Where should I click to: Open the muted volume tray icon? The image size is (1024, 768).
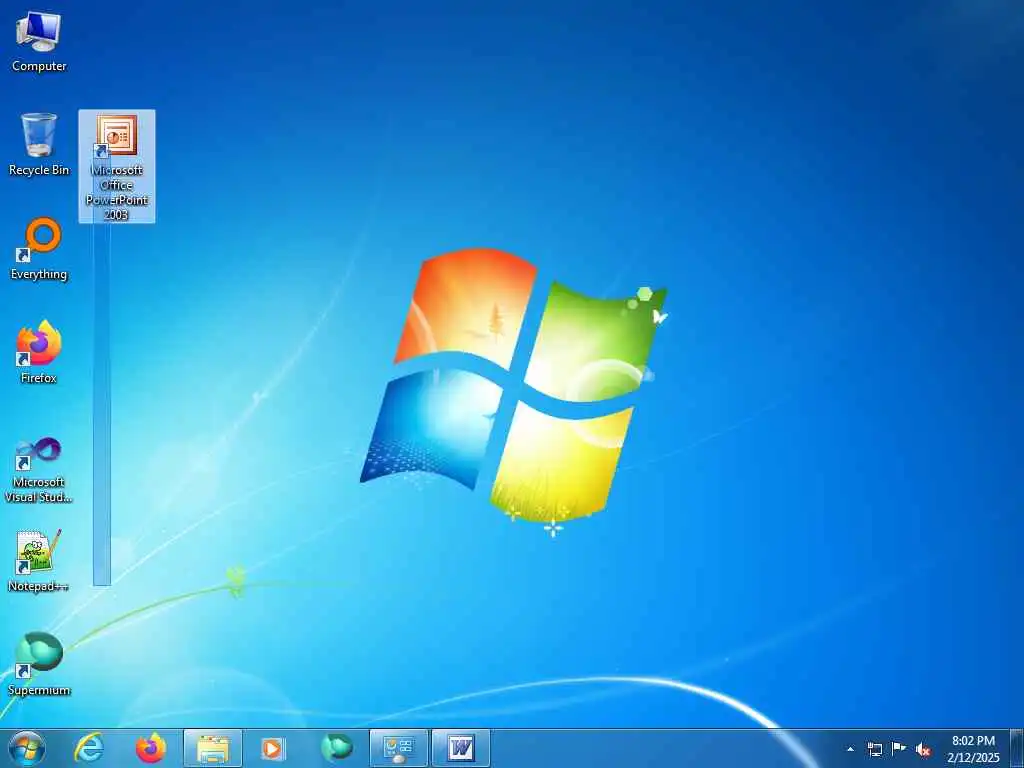(x=923, y=750)
